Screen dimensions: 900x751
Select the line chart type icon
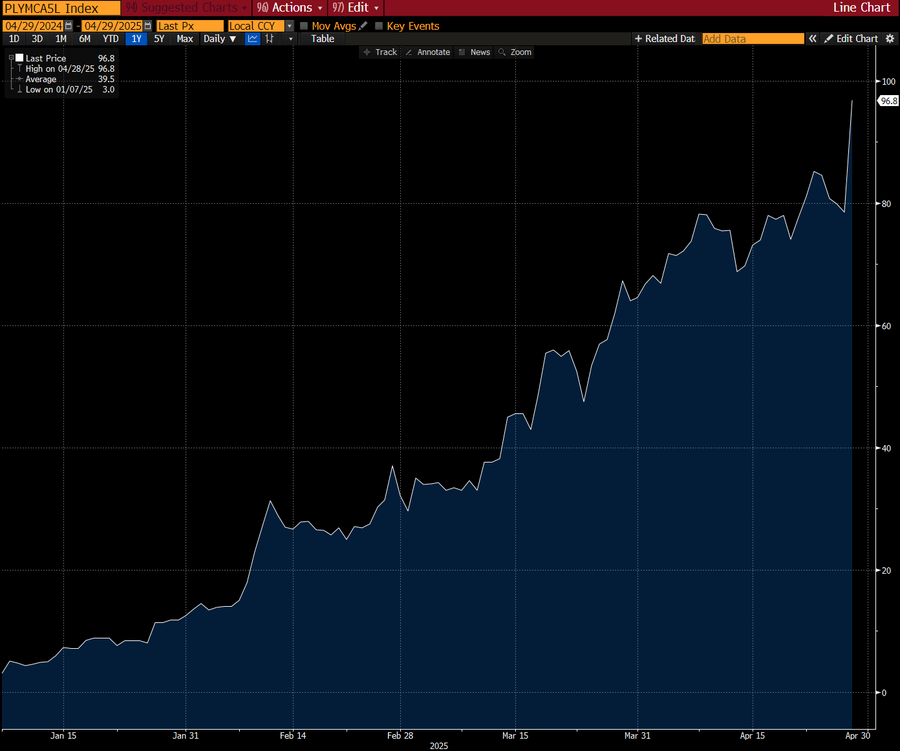[253, 39]
